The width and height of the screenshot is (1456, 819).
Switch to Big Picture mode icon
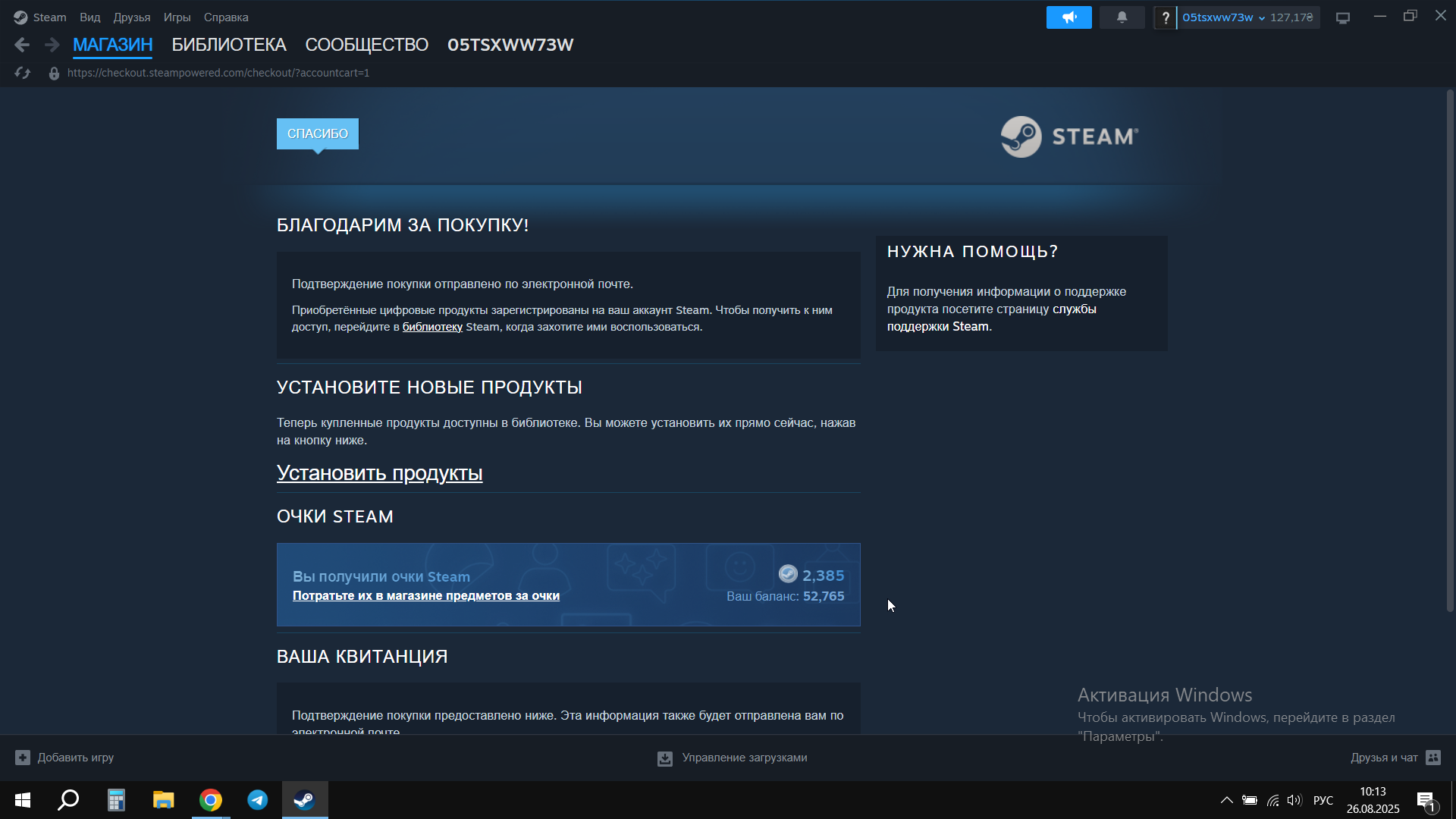tap(1343, 17)
